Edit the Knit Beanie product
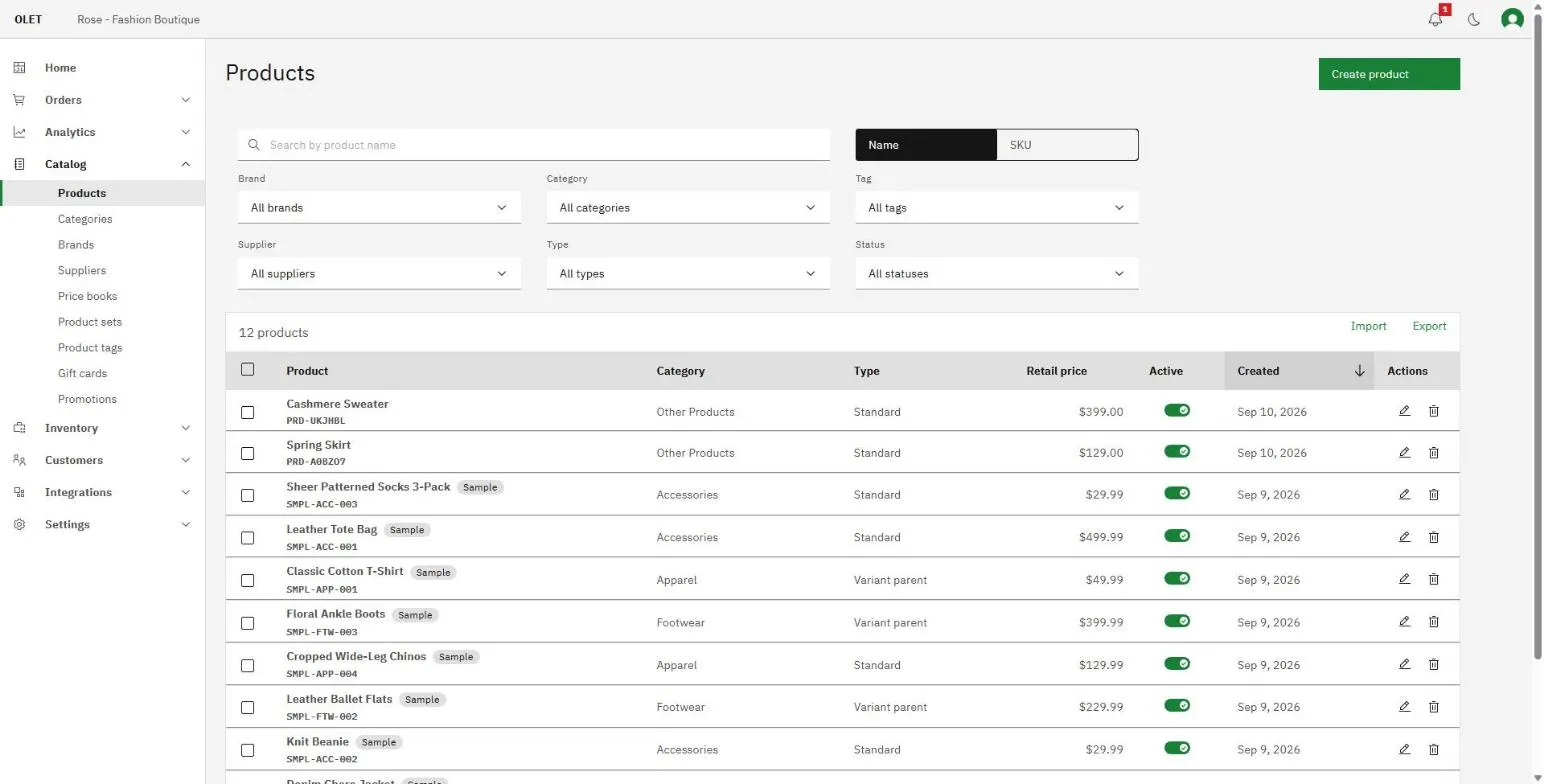Screen dimensions: 1544x784 (1404, 749)
